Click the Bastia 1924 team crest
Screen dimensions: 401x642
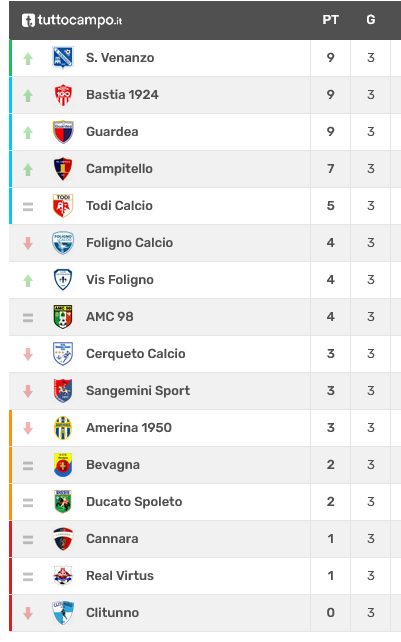pyautogui.click(x=63, y=95)
